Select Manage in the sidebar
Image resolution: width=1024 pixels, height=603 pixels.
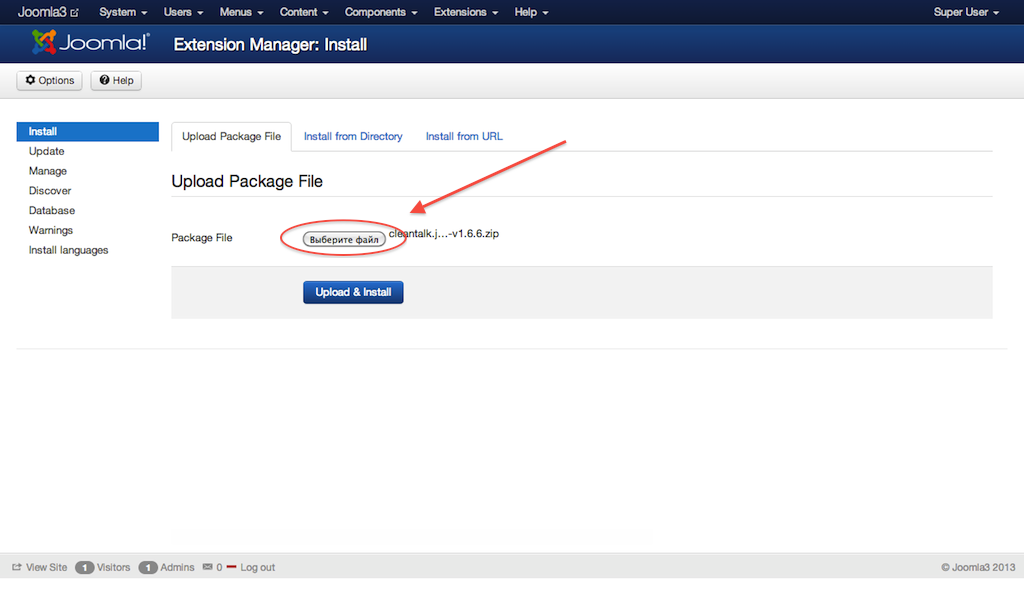pos(48,171)
